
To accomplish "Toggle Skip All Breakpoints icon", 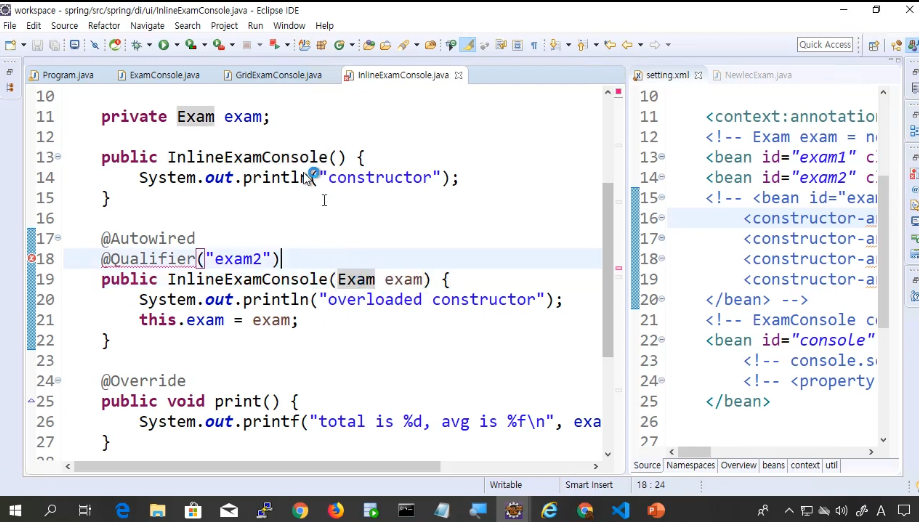I will pos(94,45).
